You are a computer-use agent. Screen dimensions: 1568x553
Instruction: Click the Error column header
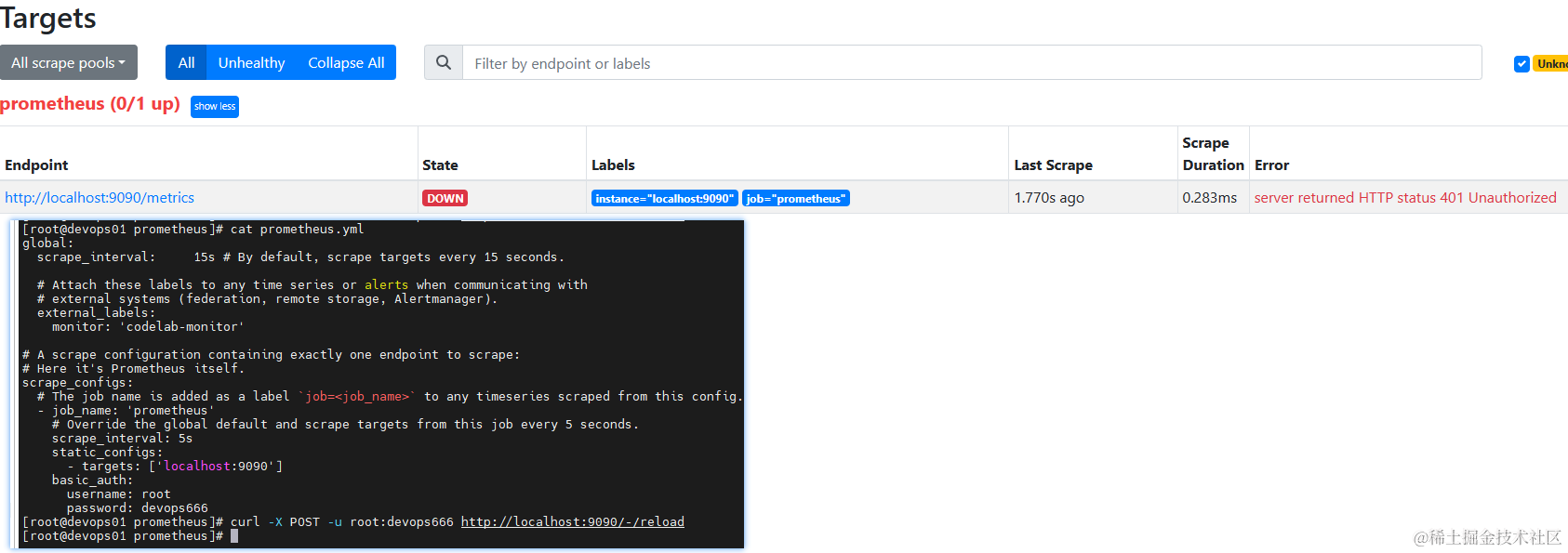(1271, 165)
